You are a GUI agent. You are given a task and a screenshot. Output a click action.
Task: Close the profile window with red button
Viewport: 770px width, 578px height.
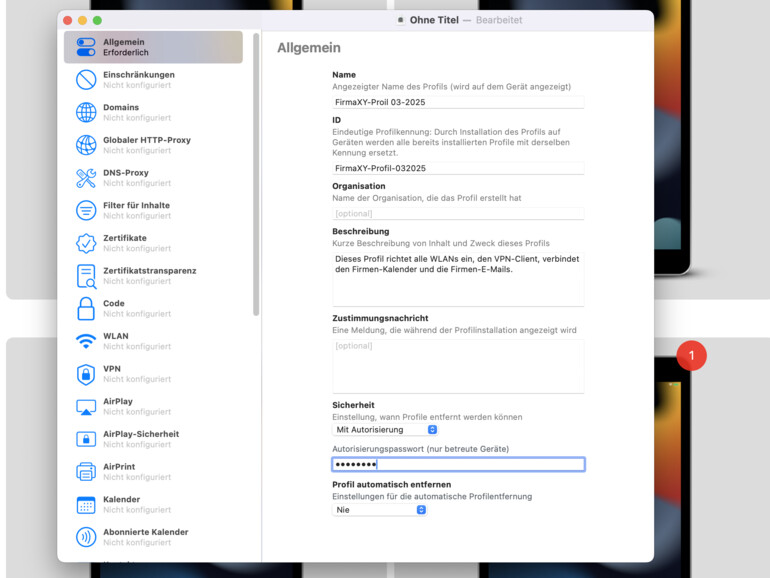point(68,20)
